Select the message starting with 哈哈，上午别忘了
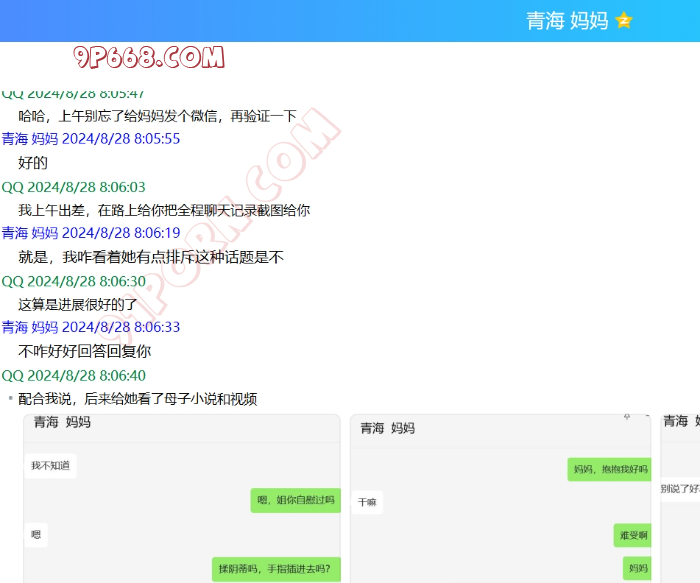Viewport: 700px width, 583px height. (157, 116)
